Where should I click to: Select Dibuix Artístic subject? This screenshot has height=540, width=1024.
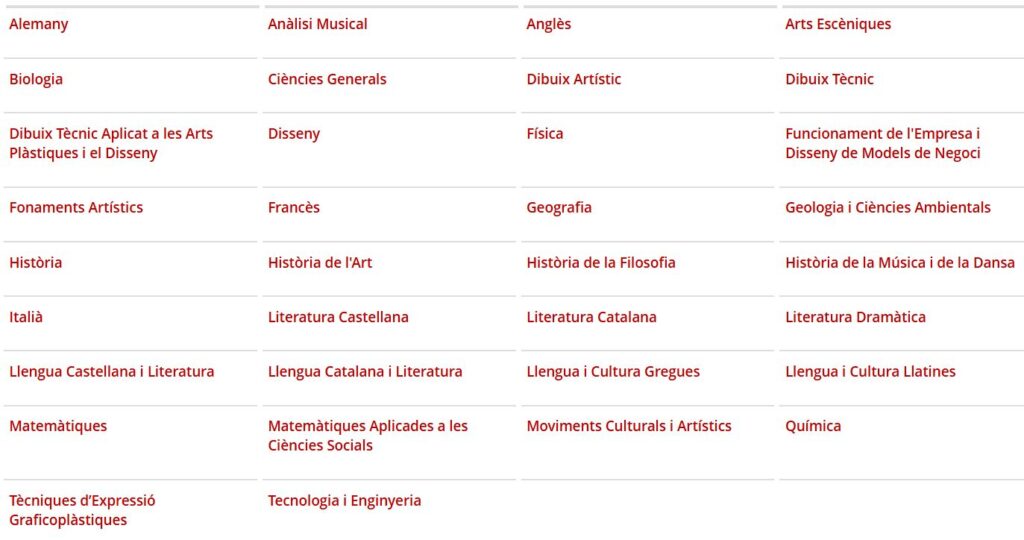click(x=574, y=79)
